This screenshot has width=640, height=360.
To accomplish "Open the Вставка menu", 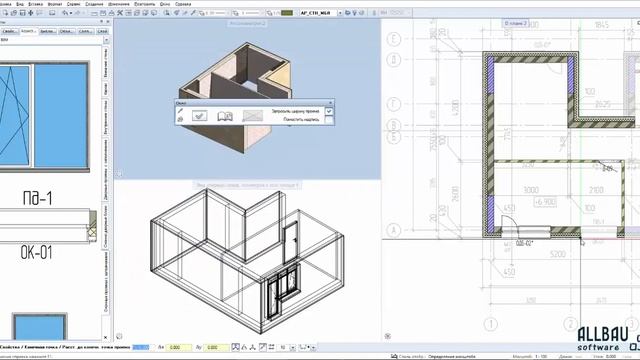I will [x=36, y=4].
